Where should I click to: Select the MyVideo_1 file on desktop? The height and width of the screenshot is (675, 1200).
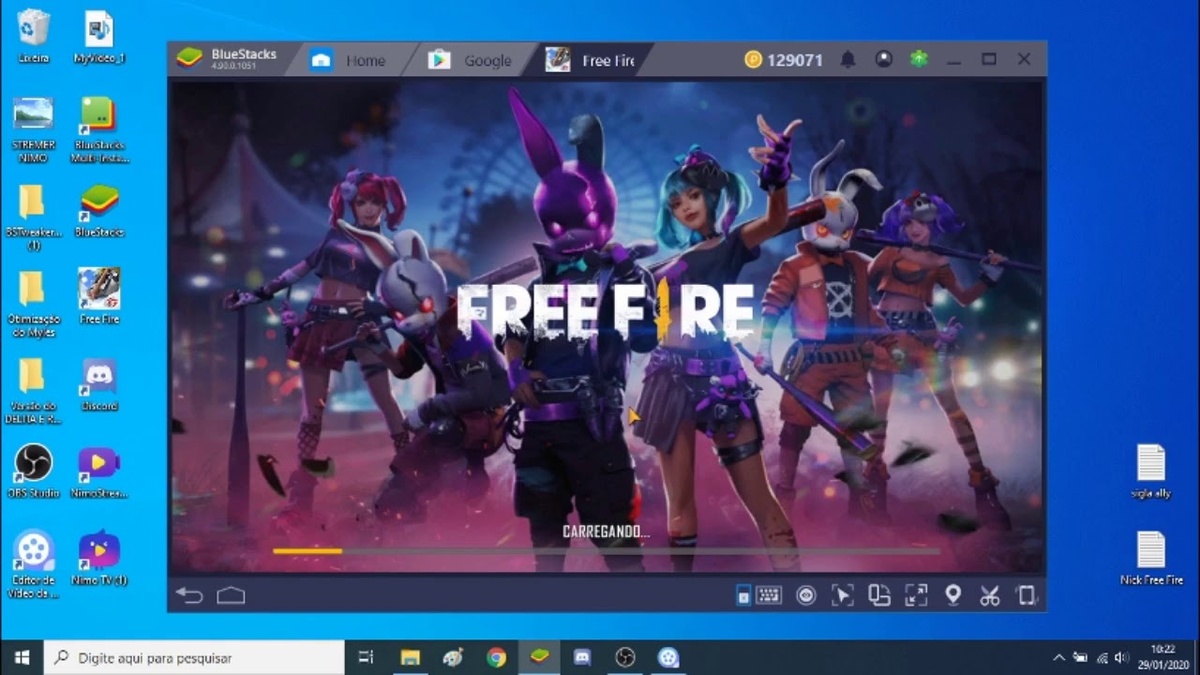99,36
